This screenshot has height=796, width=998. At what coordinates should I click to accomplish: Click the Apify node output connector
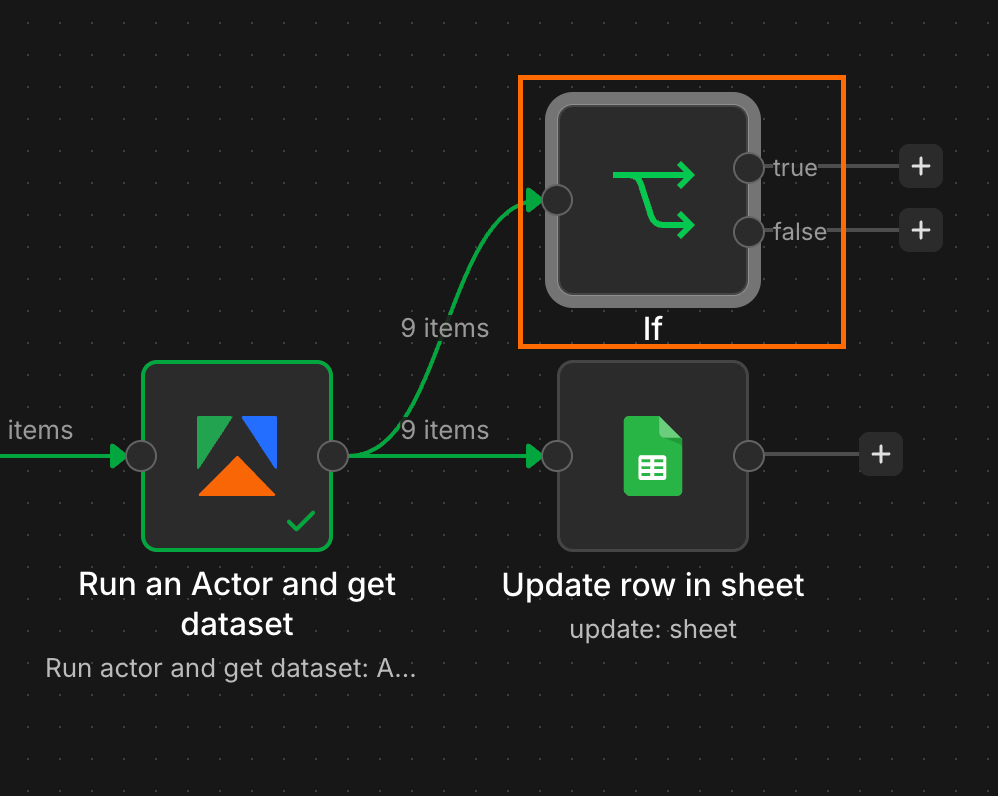pos(333,456)
